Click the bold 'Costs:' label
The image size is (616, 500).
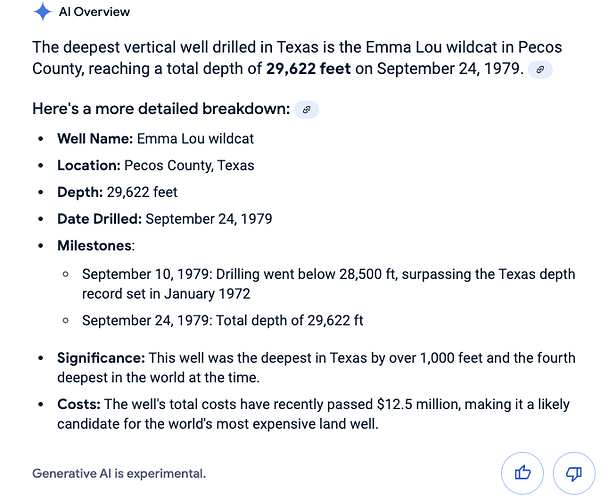coord(79,404)
